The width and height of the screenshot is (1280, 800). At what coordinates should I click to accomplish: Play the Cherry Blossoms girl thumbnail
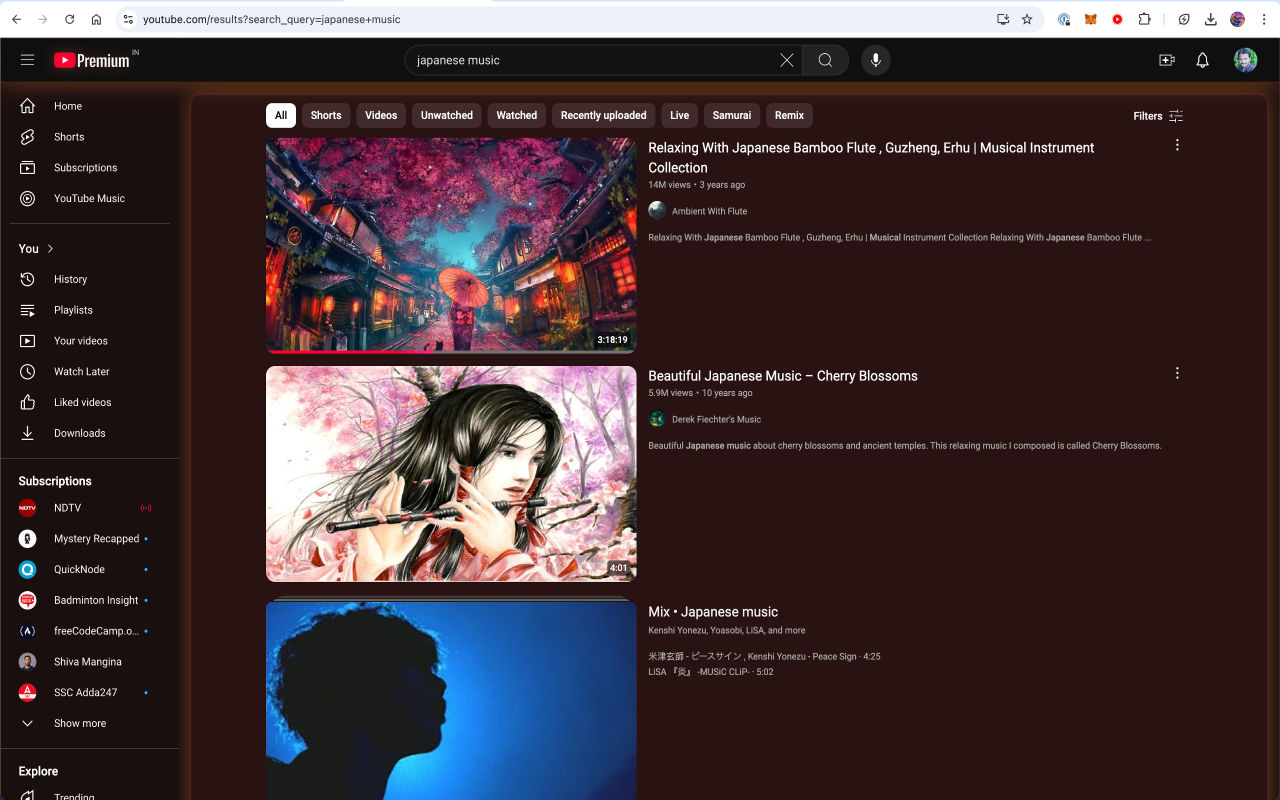click(451, 474)
